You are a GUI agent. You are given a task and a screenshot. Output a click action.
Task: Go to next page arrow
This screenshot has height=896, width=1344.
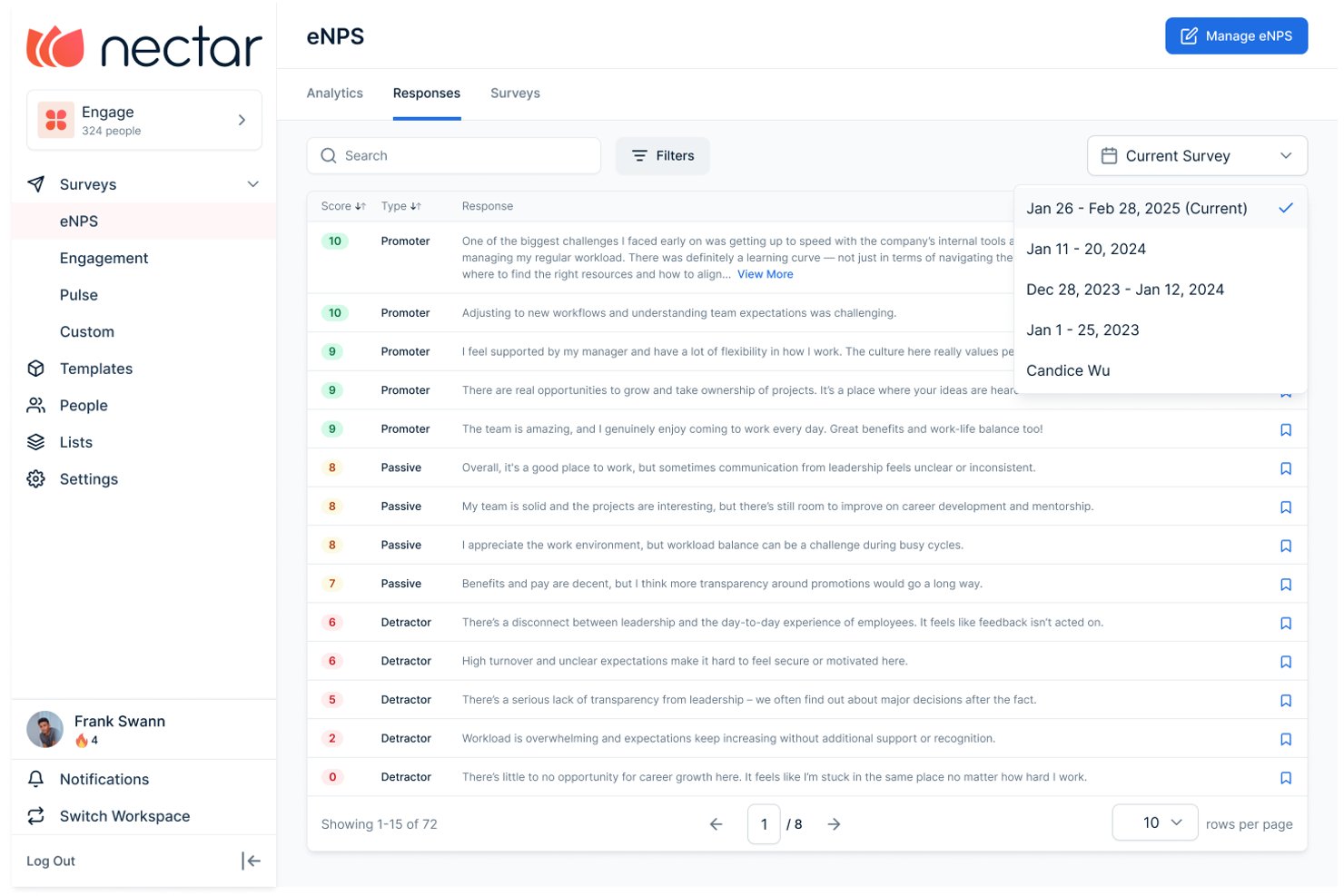[x=834, y=824]
